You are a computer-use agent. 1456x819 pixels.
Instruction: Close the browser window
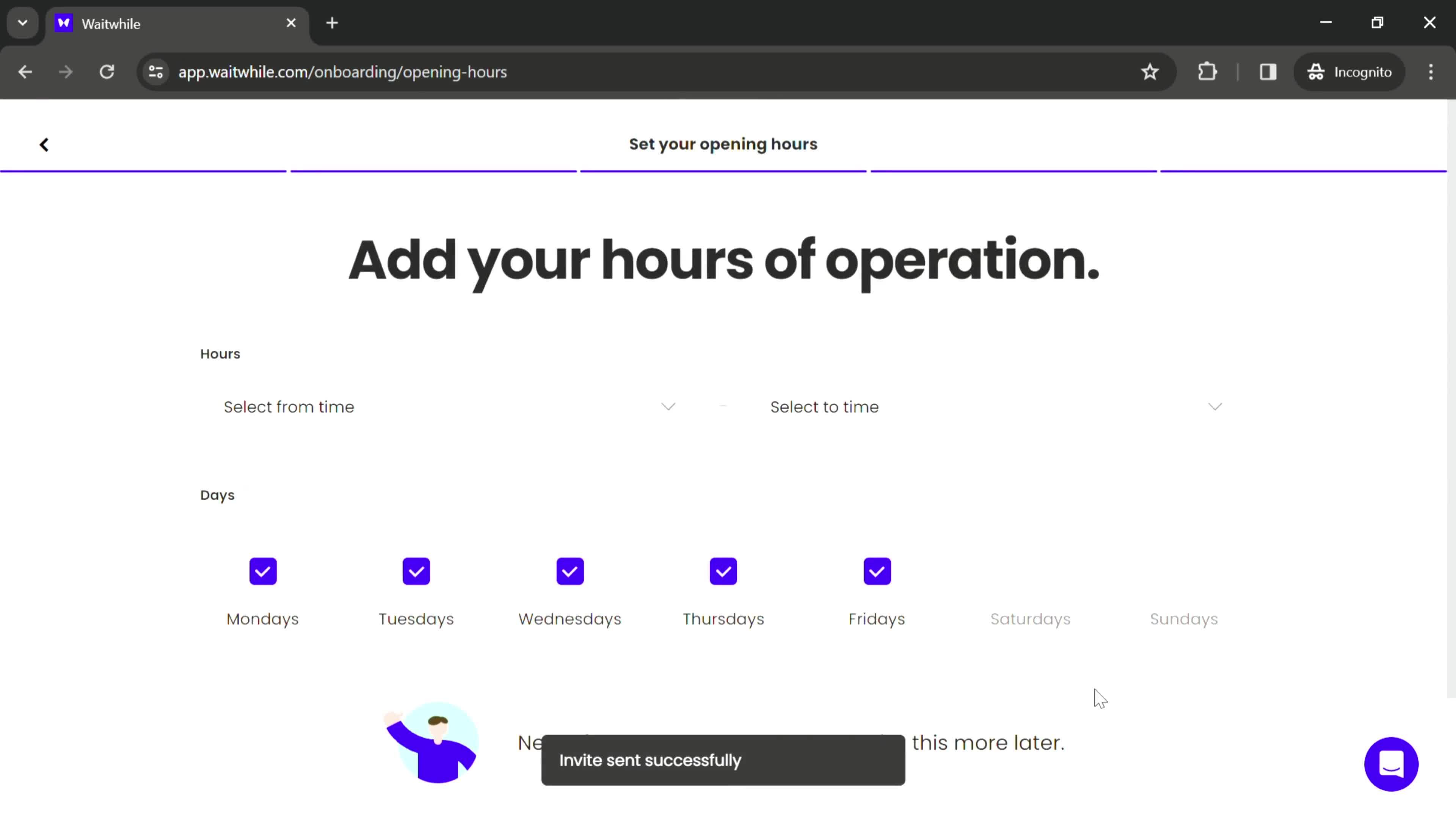pyautogui.click(x=1429, y=23)
